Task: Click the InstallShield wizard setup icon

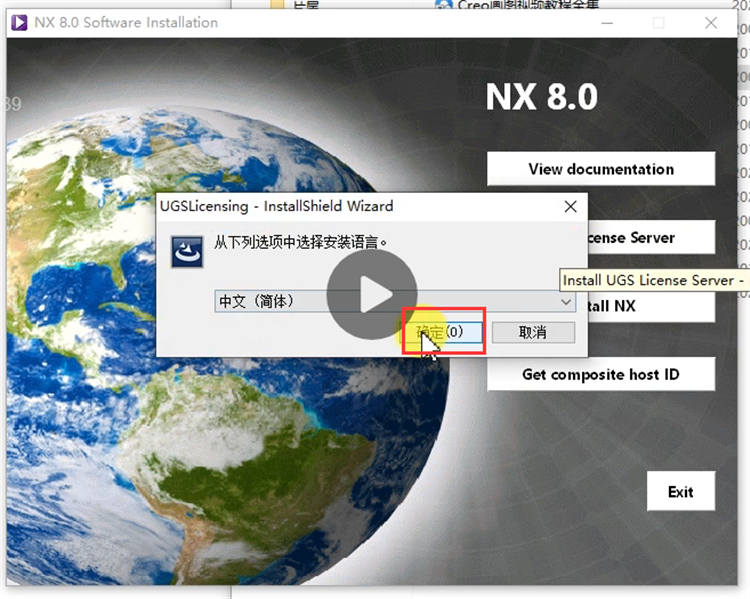Action: tap(187, 252)
